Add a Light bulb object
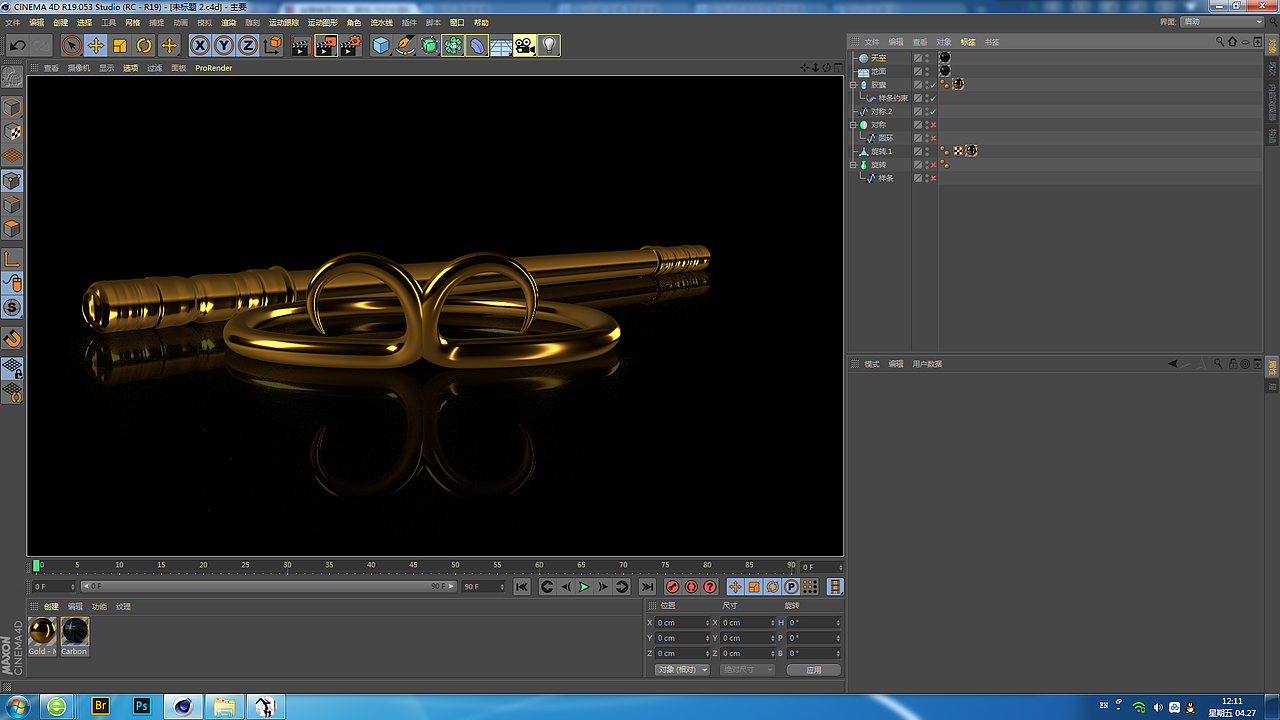Screen dimensions: 1280x720 (549, 45)
